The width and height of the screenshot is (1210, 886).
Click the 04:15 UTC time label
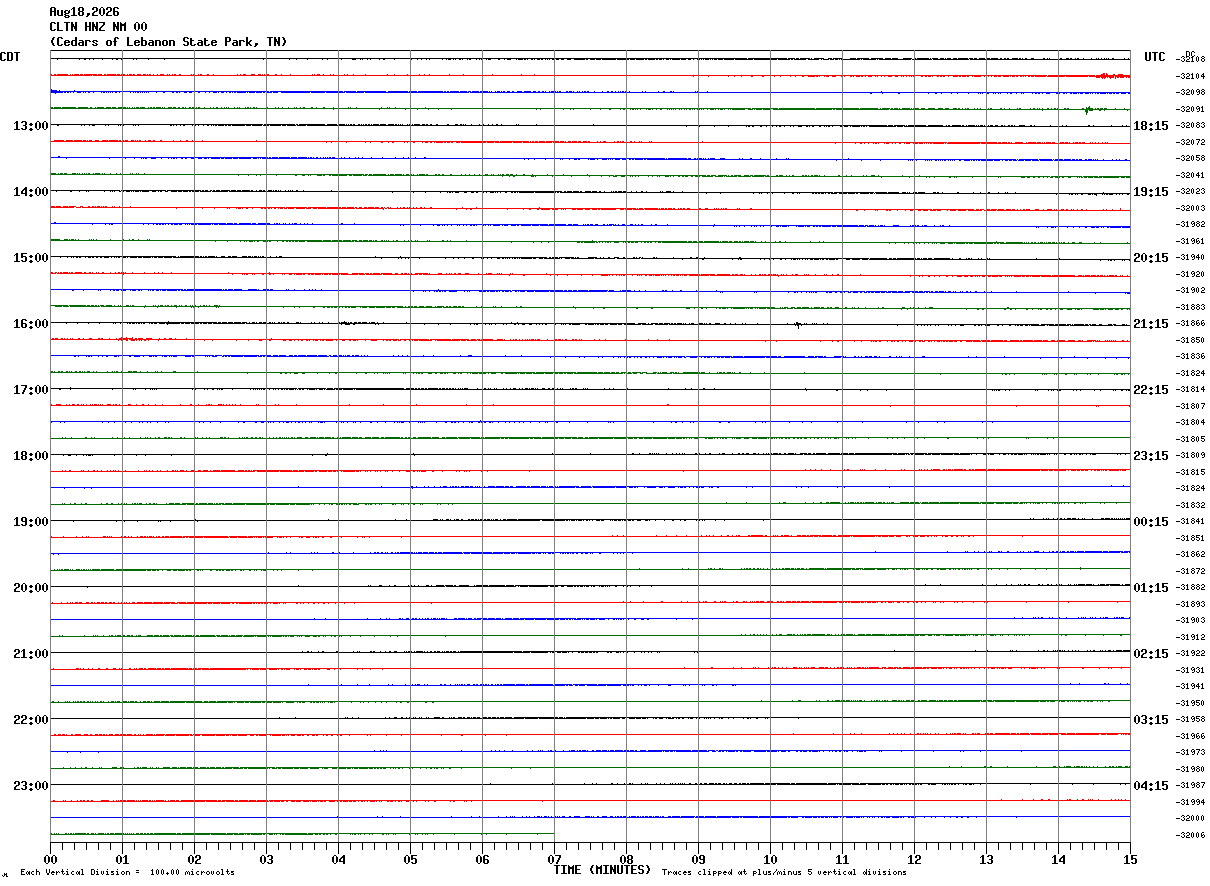(x=1150, y=786)
